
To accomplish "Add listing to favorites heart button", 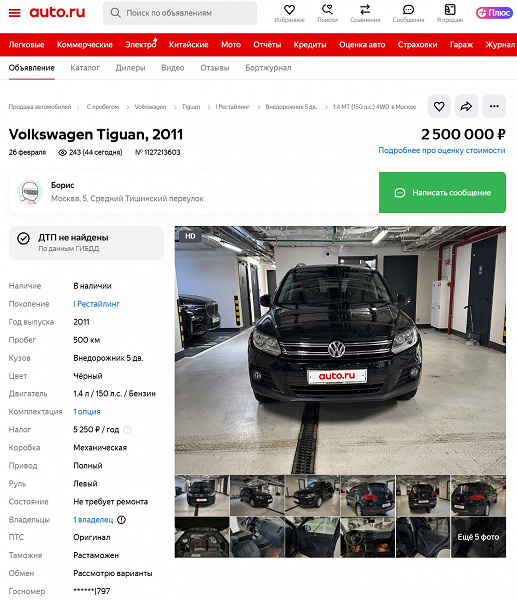I will 439,106.
